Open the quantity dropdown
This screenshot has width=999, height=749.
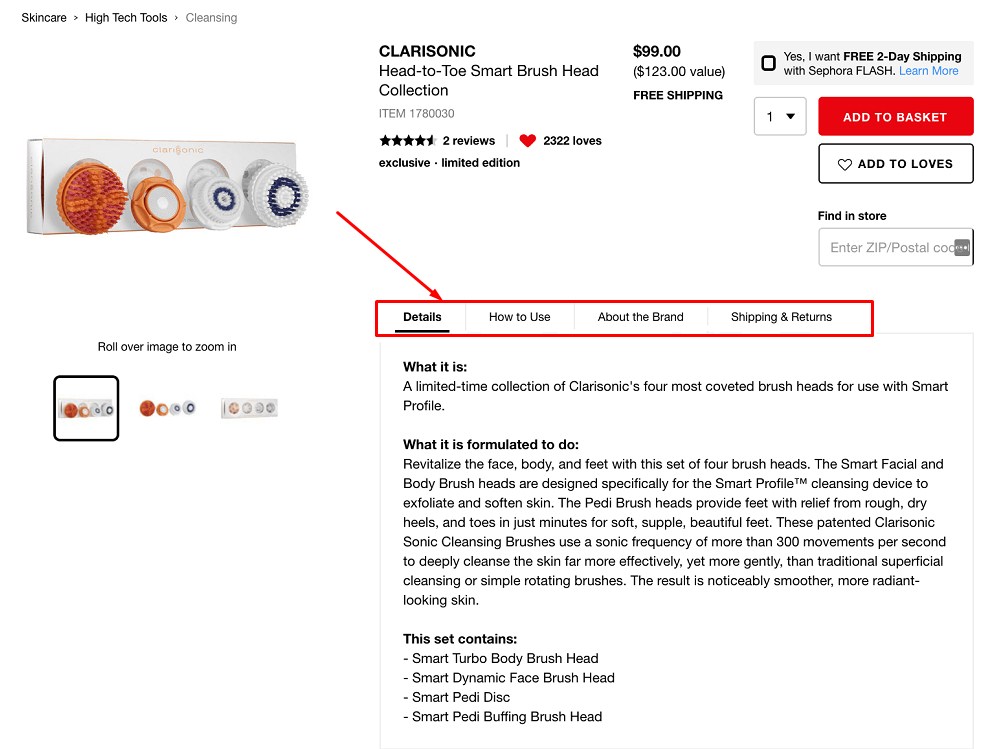point(781,116)
